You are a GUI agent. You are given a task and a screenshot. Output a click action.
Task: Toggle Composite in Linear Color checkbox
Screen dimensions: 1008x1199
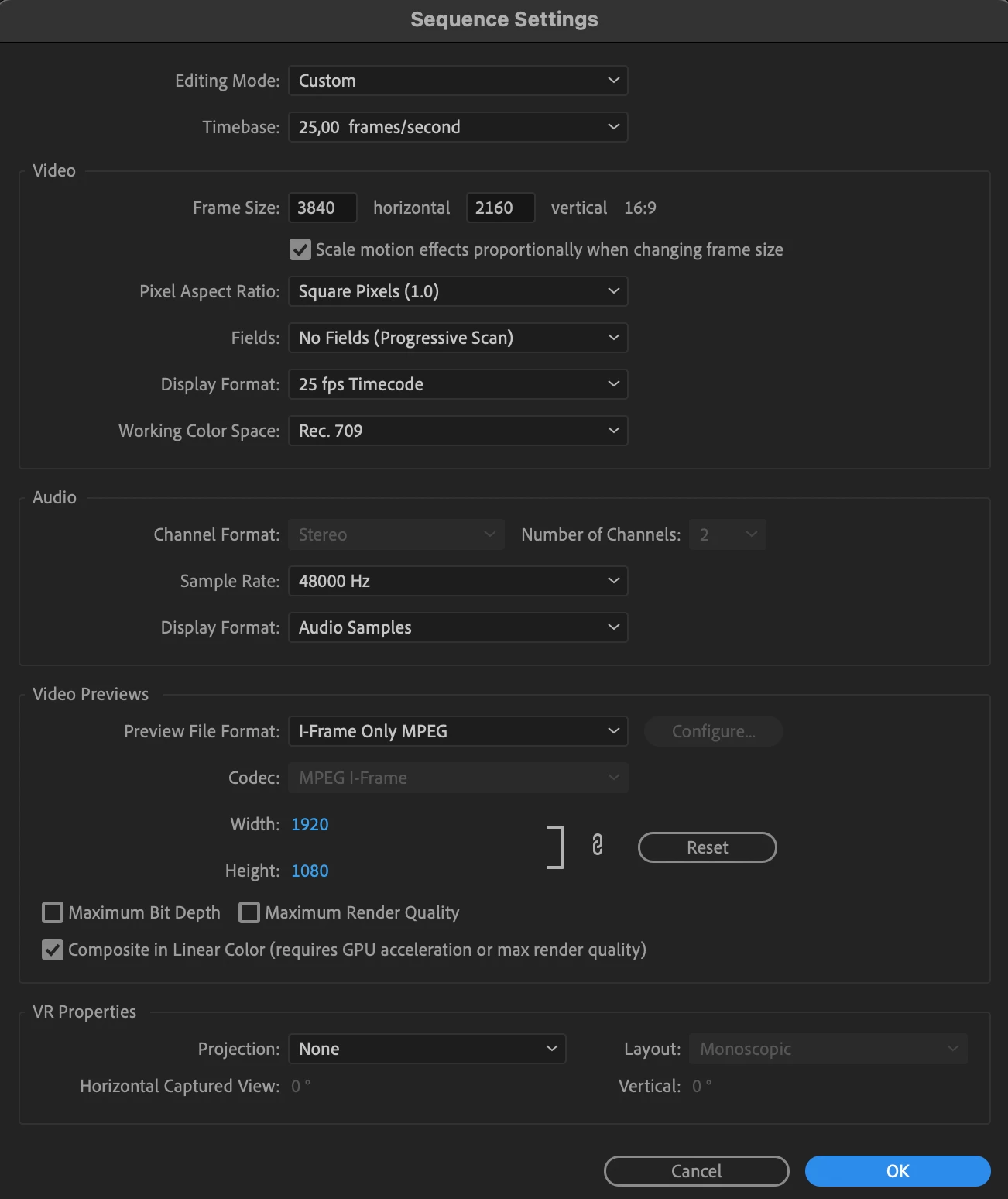pos(53,950)
